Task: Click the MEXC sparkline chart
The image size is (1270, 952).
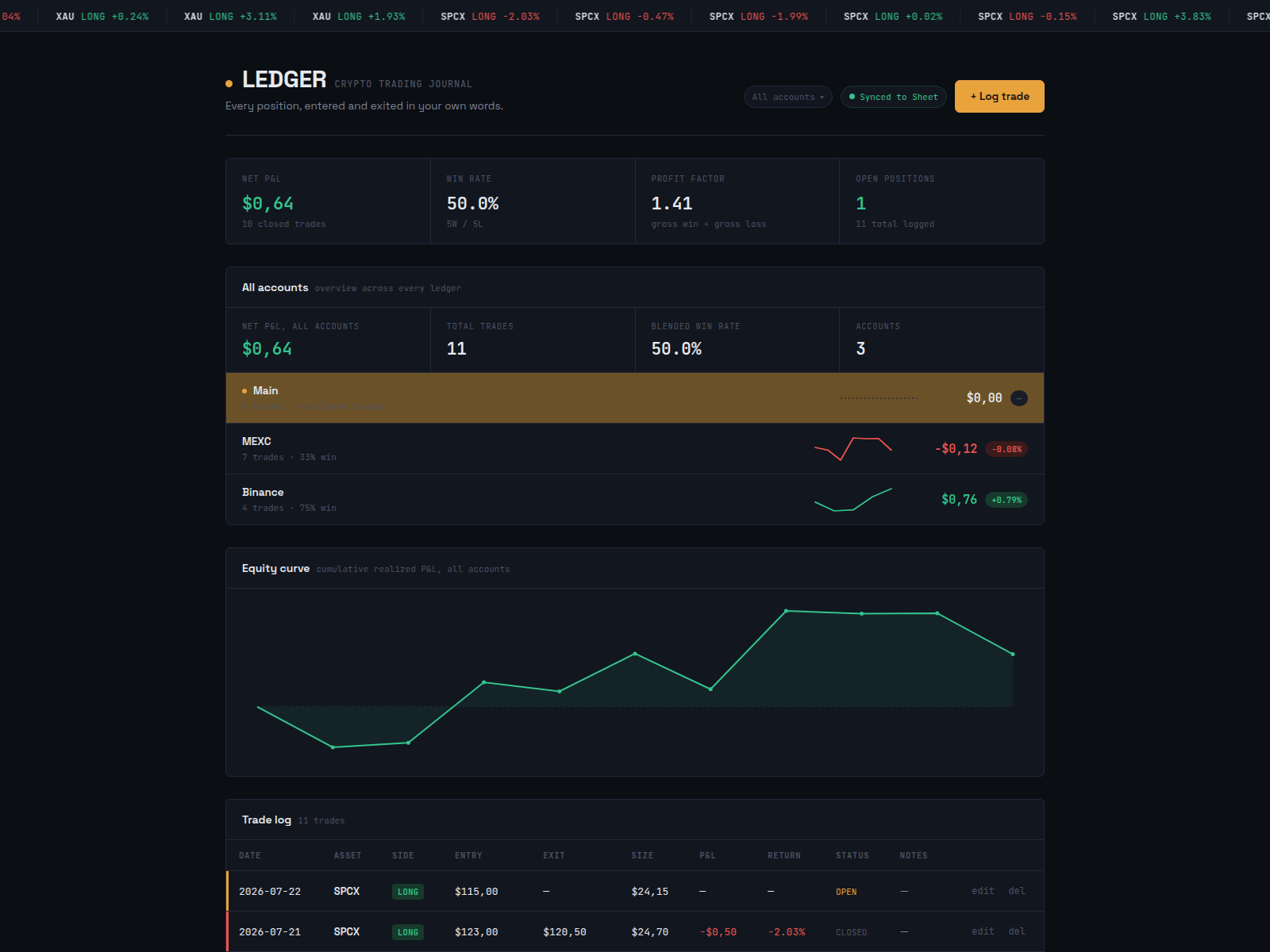Action: pyautogui.click(x=853, y=449)
